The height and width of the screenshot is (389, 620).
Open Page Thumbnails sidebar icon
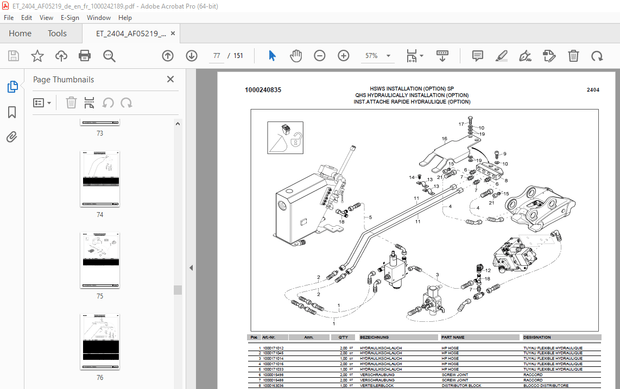coord(12,87)
